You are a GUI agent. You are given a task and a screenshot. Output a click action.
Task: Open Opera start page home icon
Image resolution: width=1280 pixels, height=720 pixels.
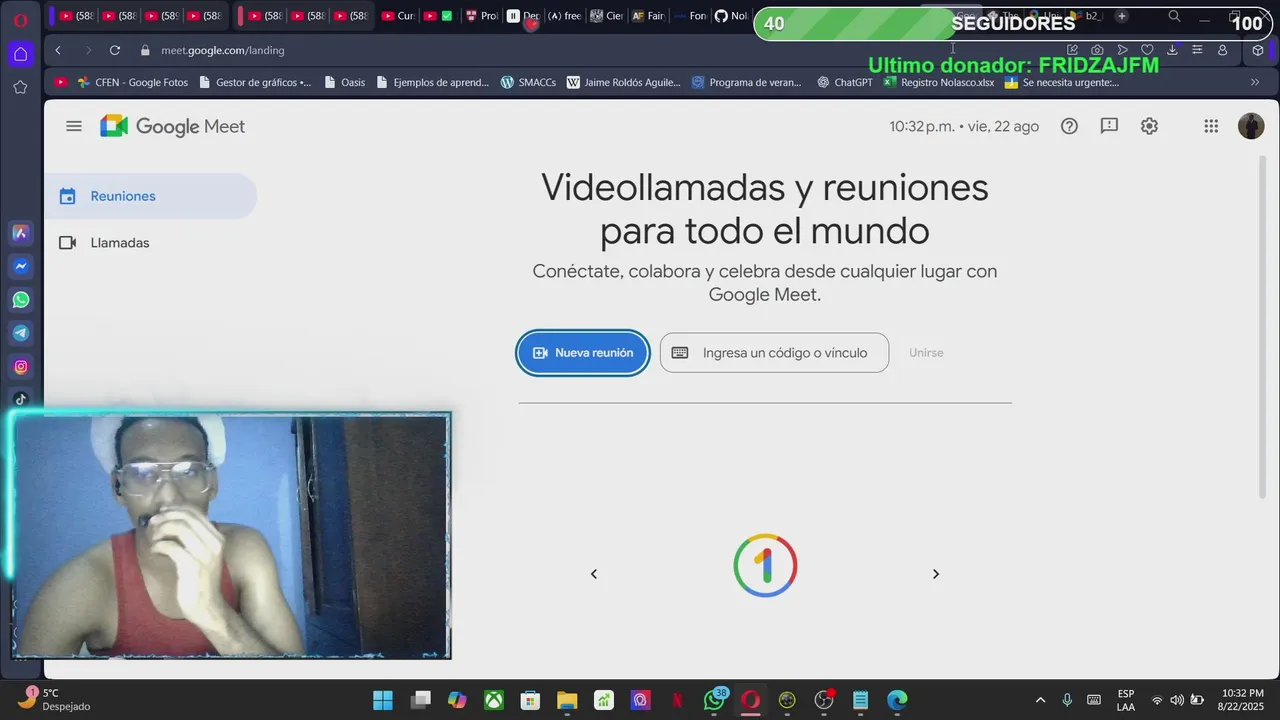(20, 54)
